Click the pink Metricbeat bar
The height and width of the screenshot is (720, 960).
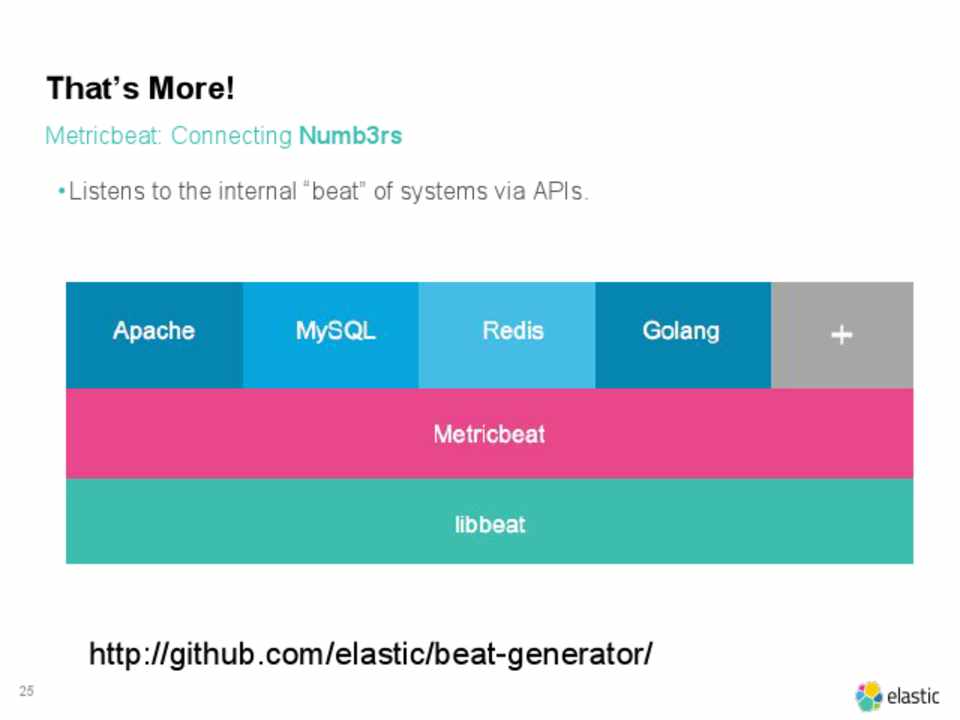pyautogui.click(x=489, y=435)
